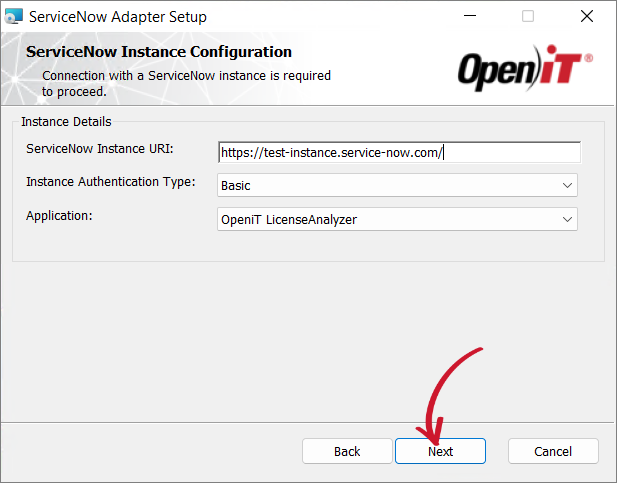Click the 'ServiceNow Adapter Setup' window title
617x483 pixels.
118,17
